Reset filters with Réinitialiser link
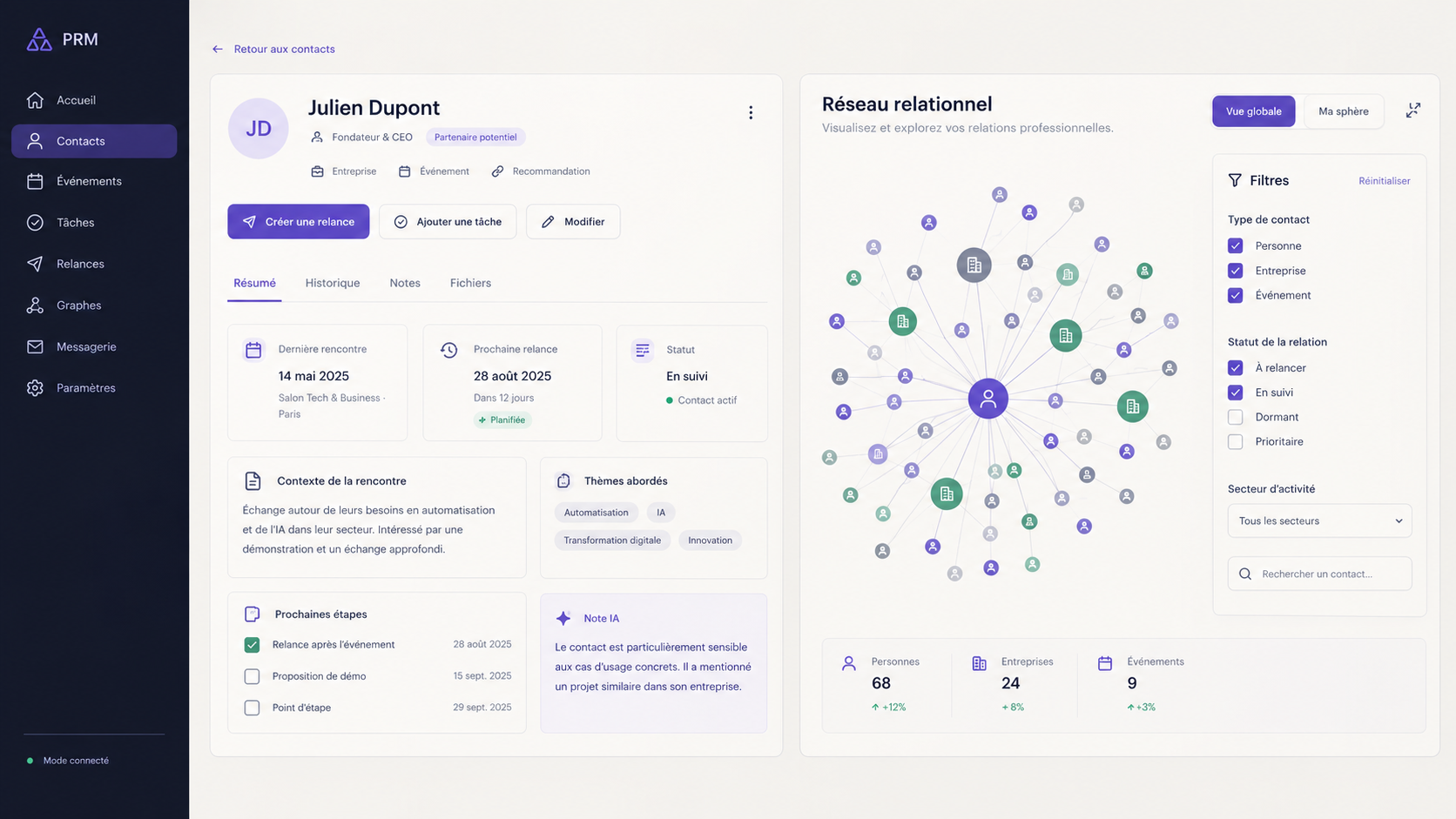Viewport: 1456px width, 819px height. (x=1385, y=181)
